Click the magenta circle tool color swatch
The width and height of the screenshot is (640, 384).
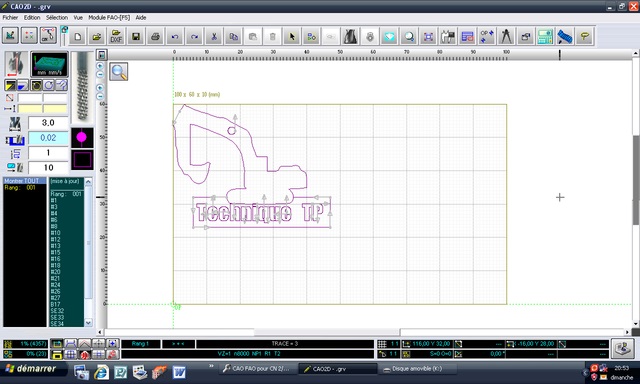click(82, 138)
